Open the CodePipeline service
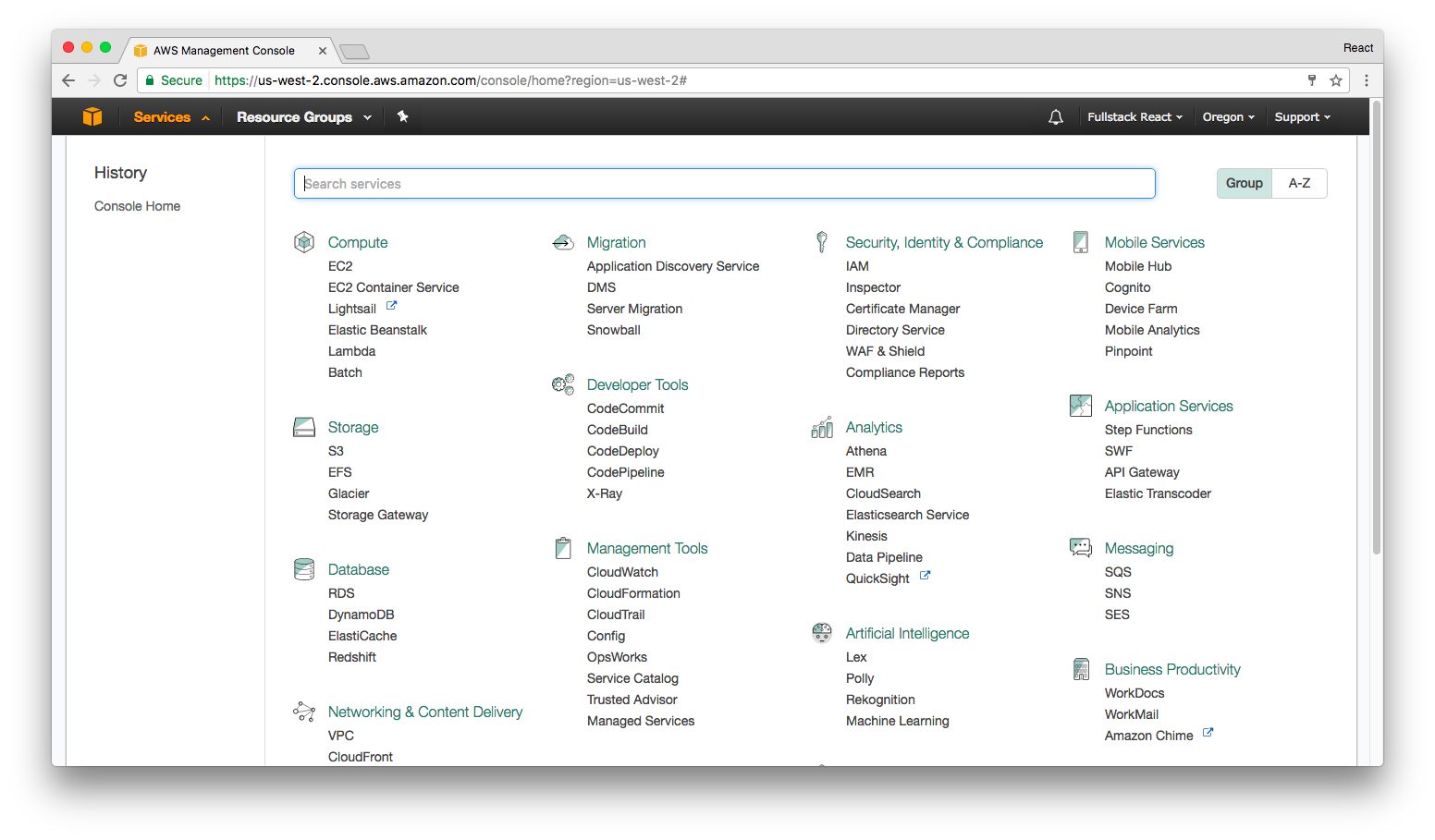Screen dimensions: 1435x840 pyautogui.click(x=626, y=472)
